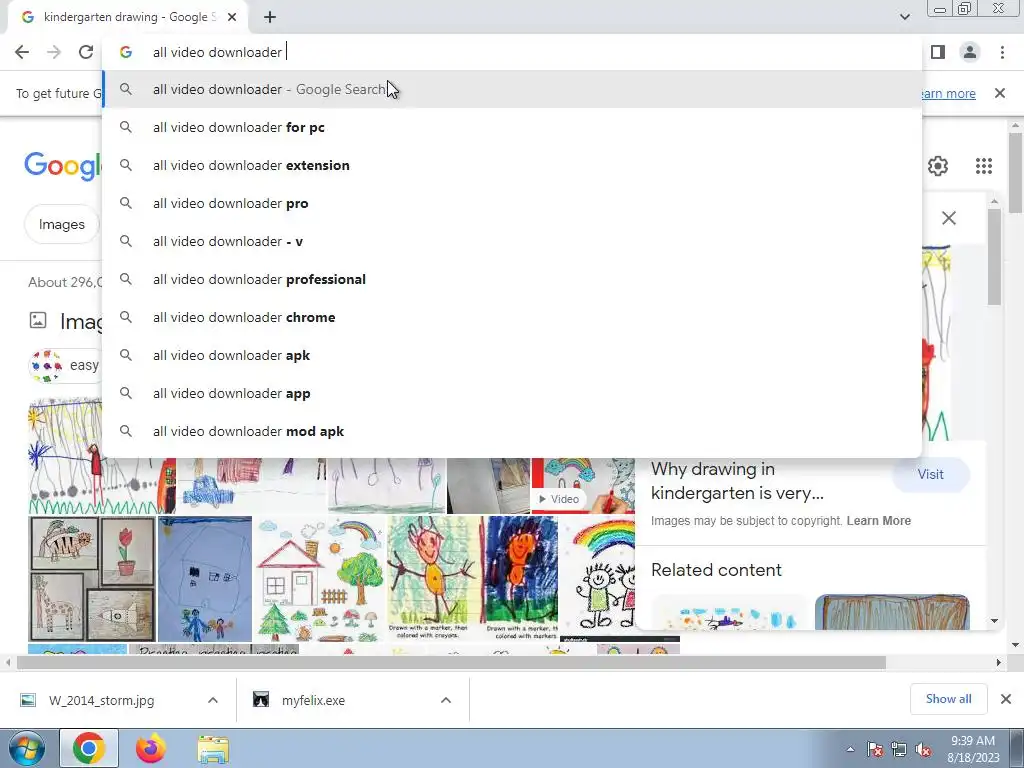1024x768 pixels.
Task: Pick suggestion all video downloader app
Action: click(512, 393)
